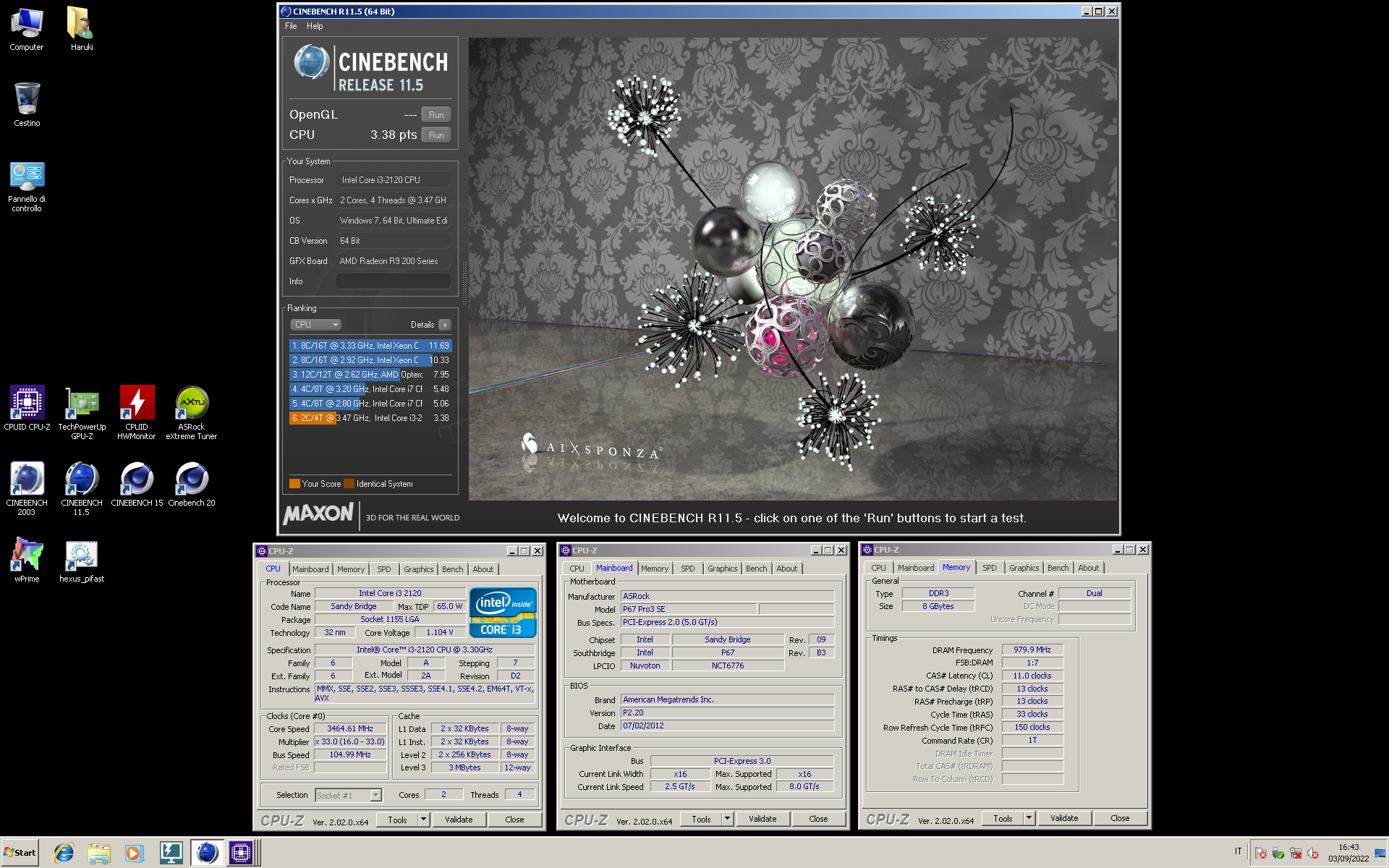Launch ASRock eXtreme Tuner shortcut
The height and width of the screenshot is (868, 1389).
click(192, 412)
